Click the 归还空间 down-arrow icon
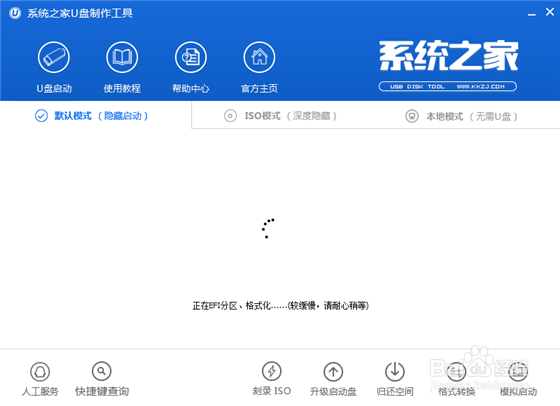The width and height of the screenshot is (560, 406). pos(395,371)
